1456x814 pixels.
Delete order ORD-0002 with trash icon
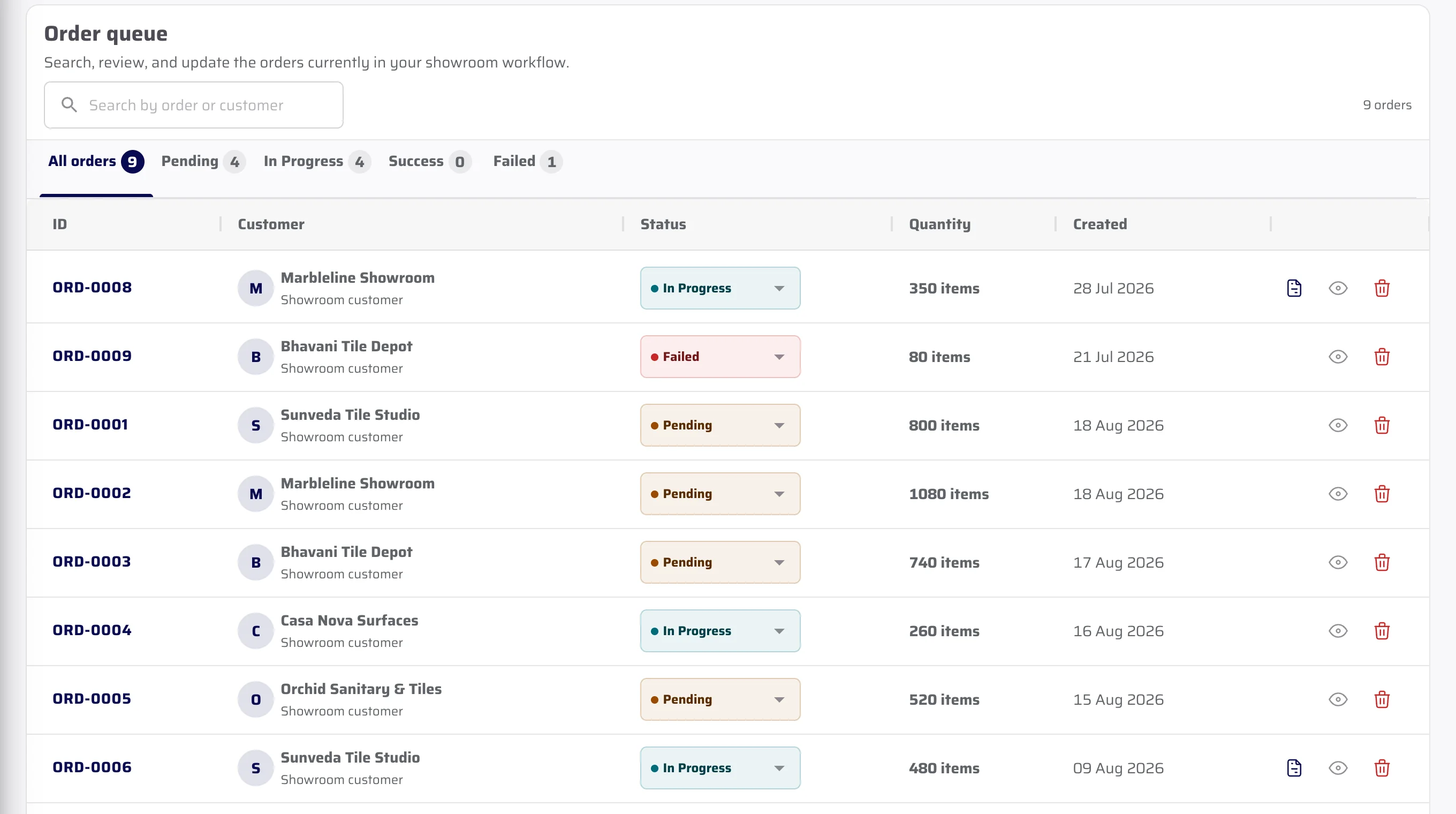1382,494
